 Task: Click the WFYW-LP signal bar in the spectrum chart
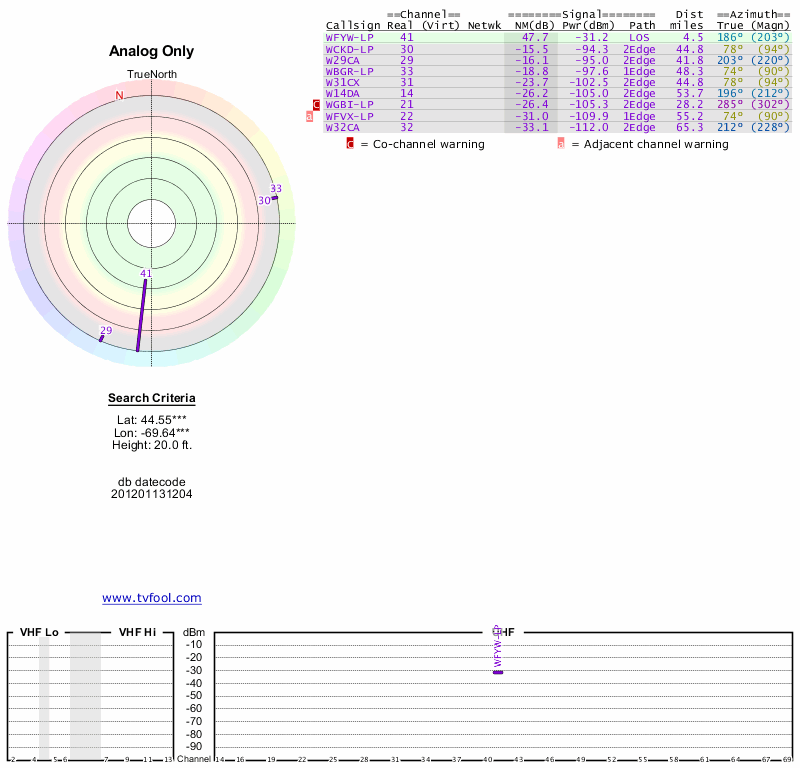pyautogui.click(x=497, y=672)
